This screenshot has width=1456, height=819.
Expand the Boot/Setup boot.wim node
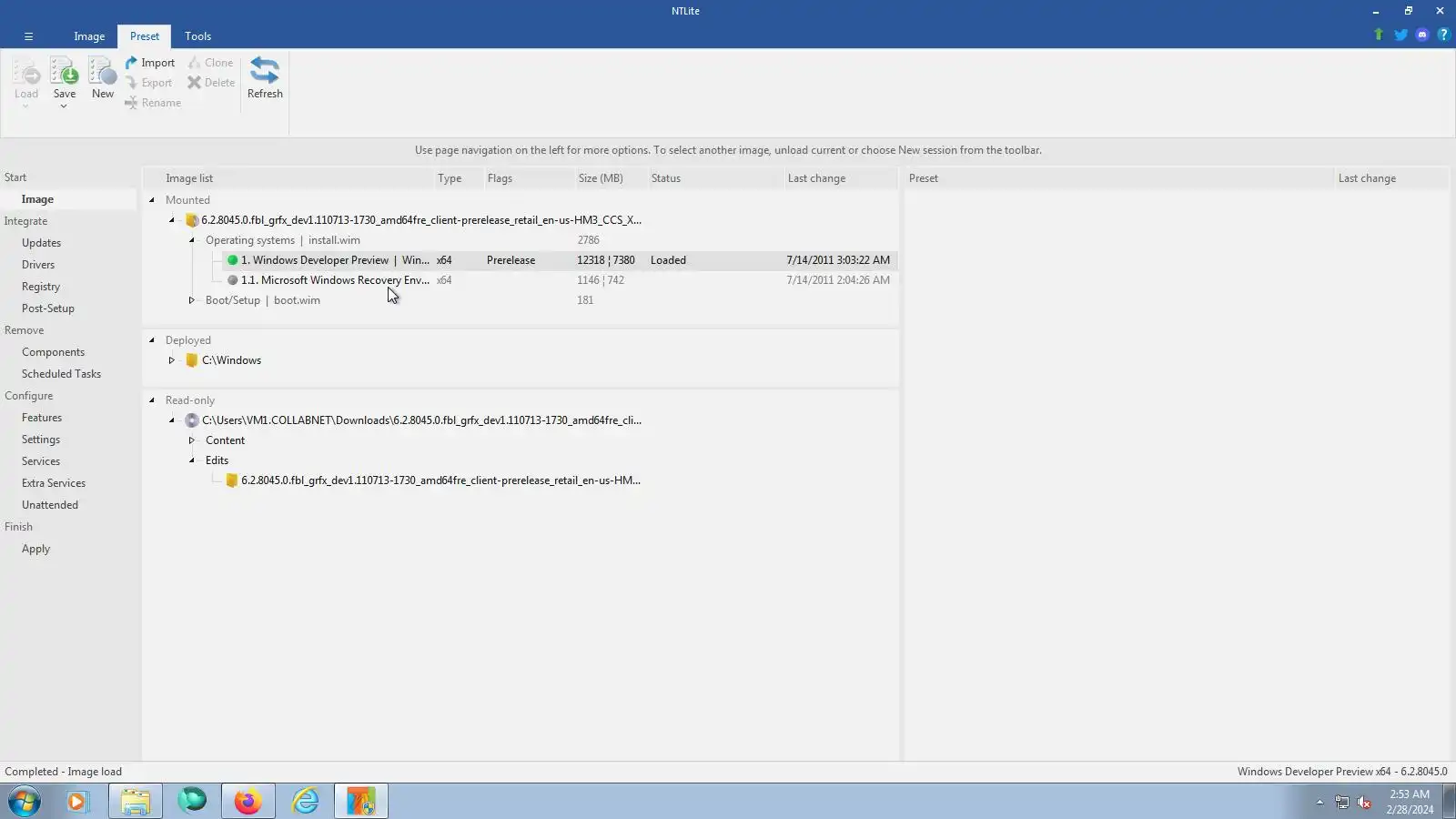coord(192,300)
